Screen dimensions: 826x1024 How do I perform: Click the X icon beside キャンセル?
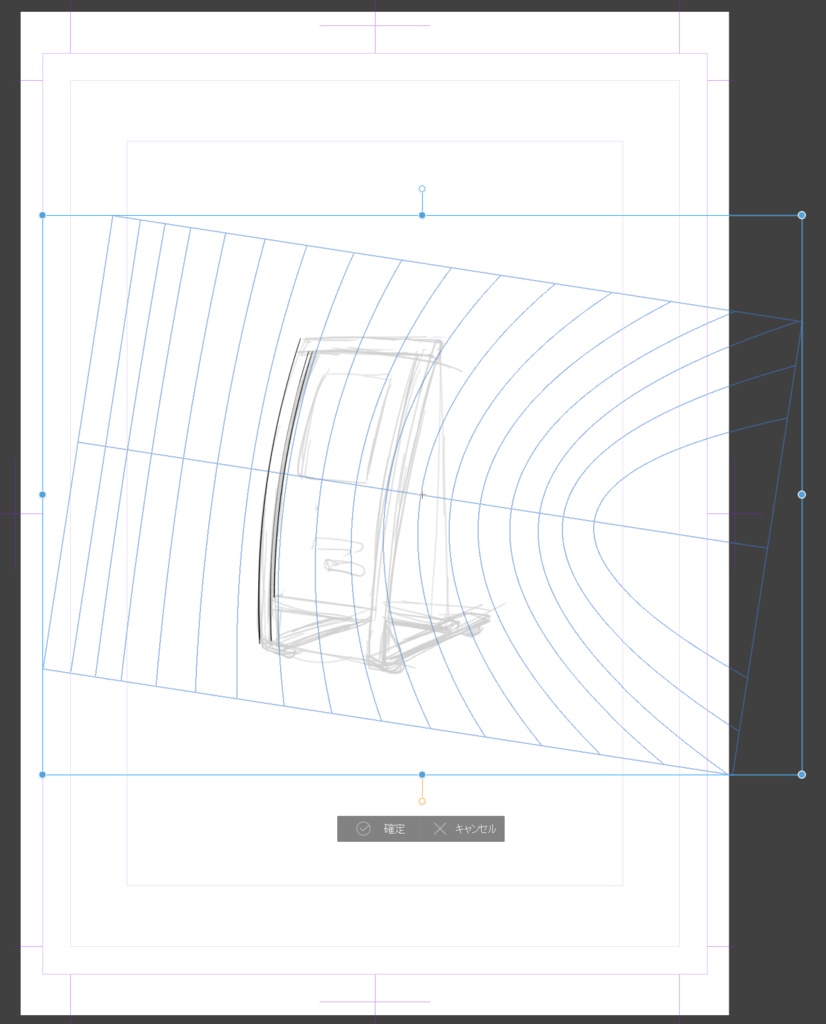[x=440, y=829]
